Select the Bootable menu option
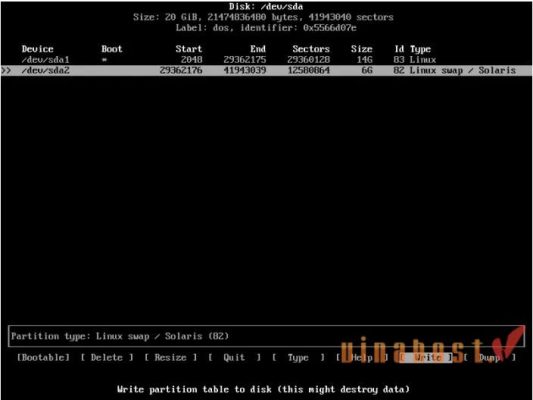 pyautogui.click(x=43, y=358)
